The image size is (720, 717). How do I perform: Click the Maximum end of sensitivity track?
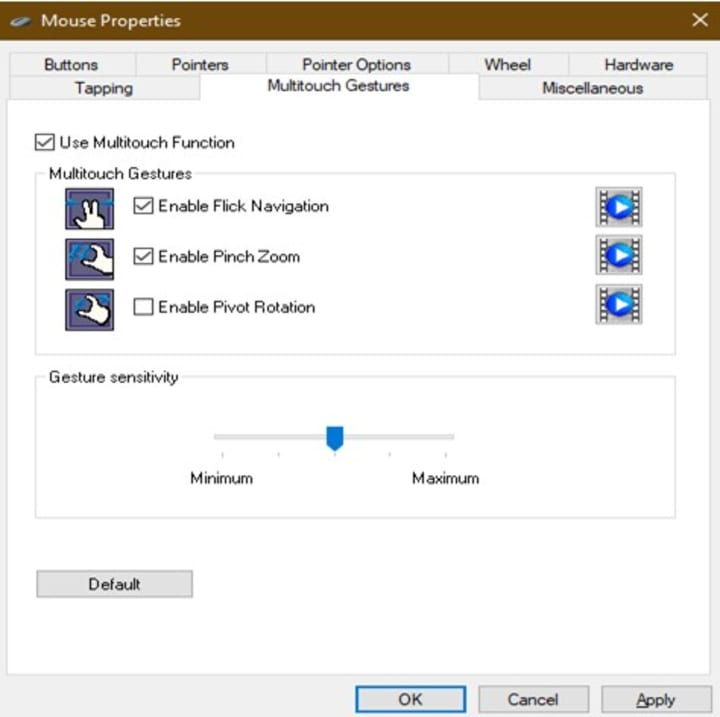(446, 437)
